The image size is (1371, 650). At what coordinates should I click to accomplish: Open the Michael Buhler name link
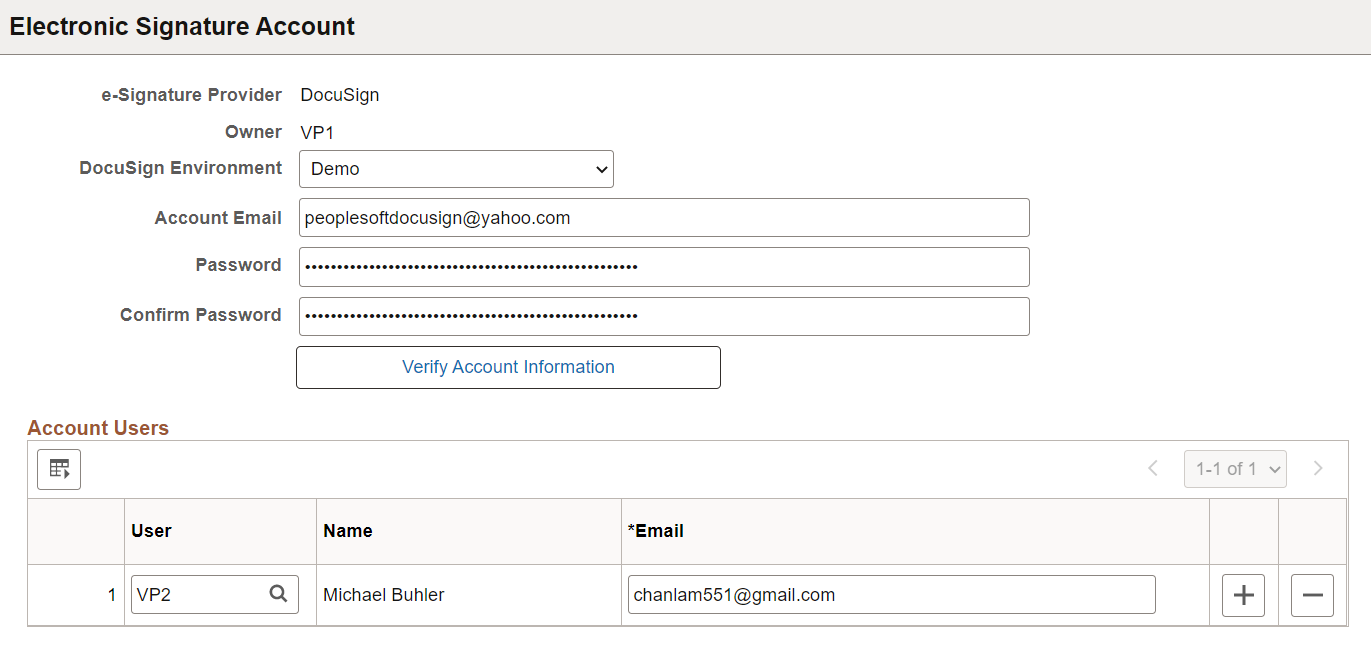point(382,594)
